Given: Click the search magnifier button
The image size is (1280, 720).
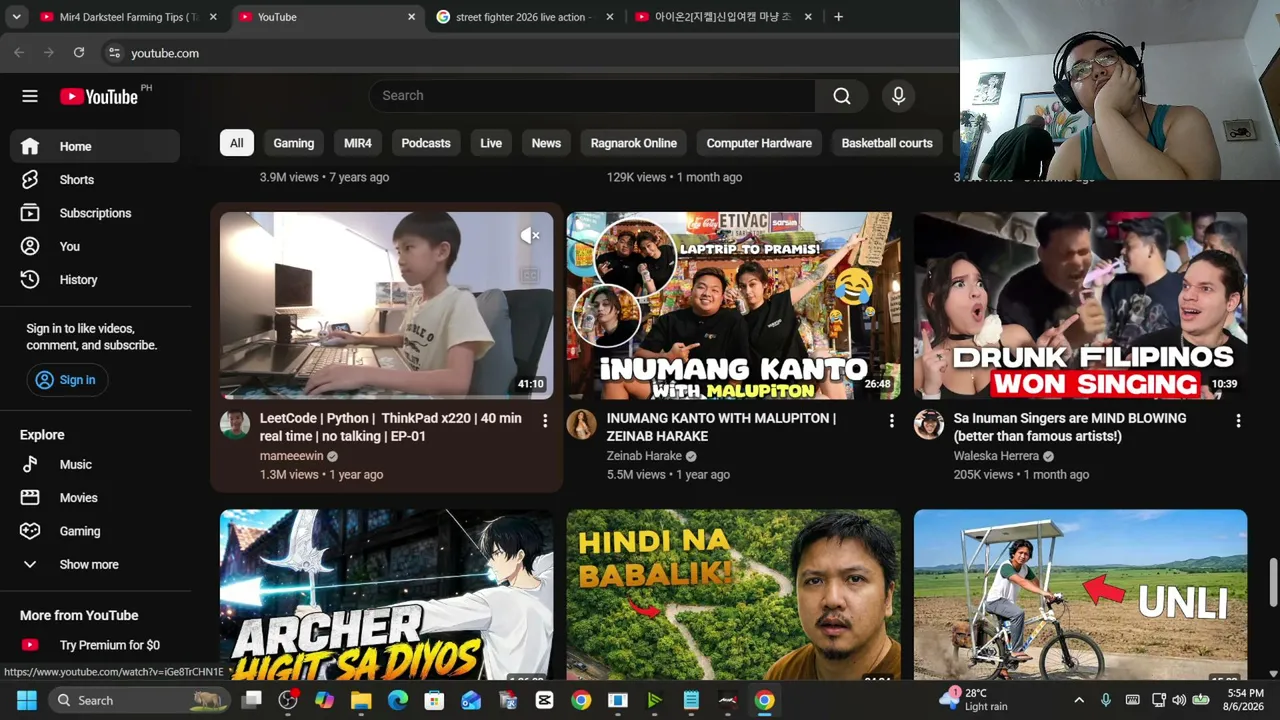Looking at the screenshot, I should [x=842, y=96].
